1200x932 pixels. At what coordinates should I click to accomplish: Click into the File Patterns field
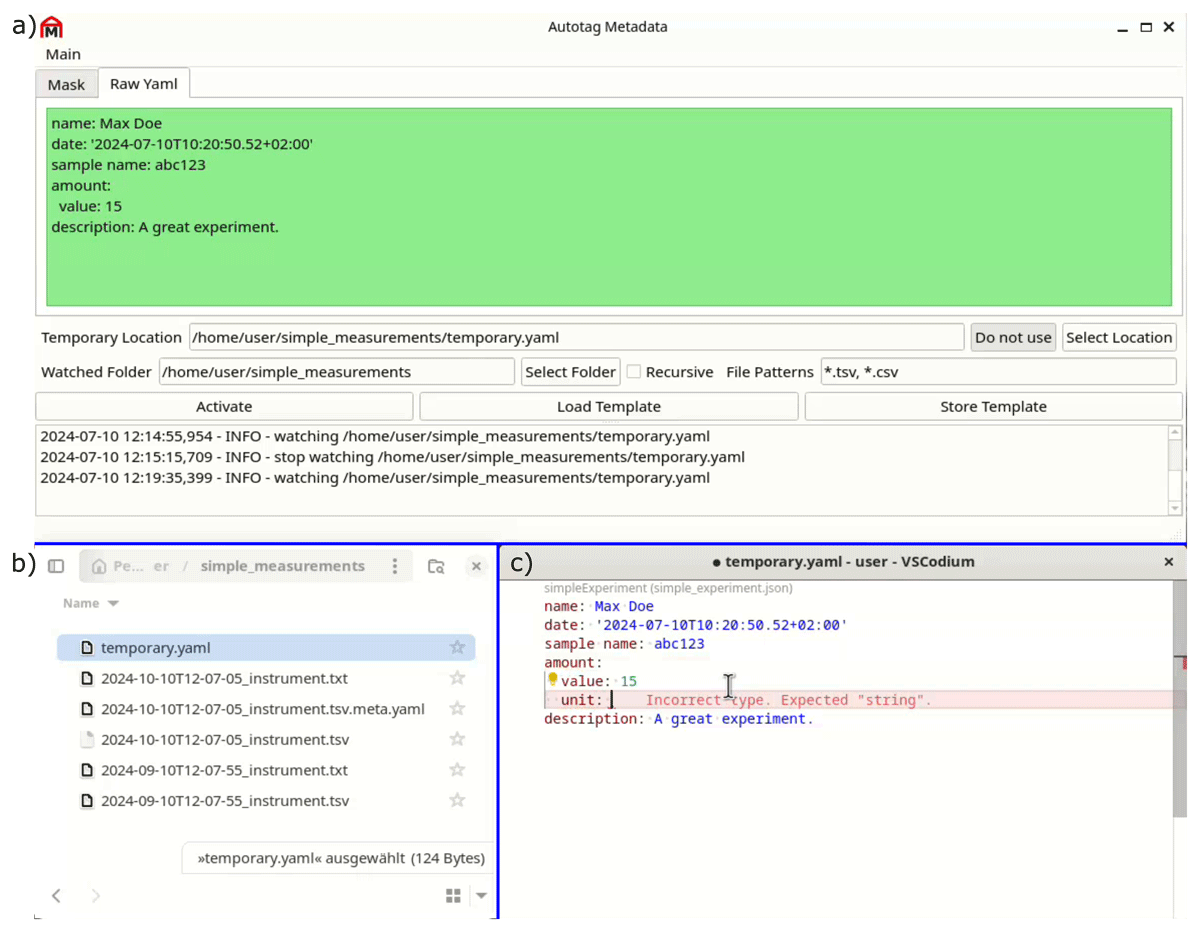coord(997,372)
